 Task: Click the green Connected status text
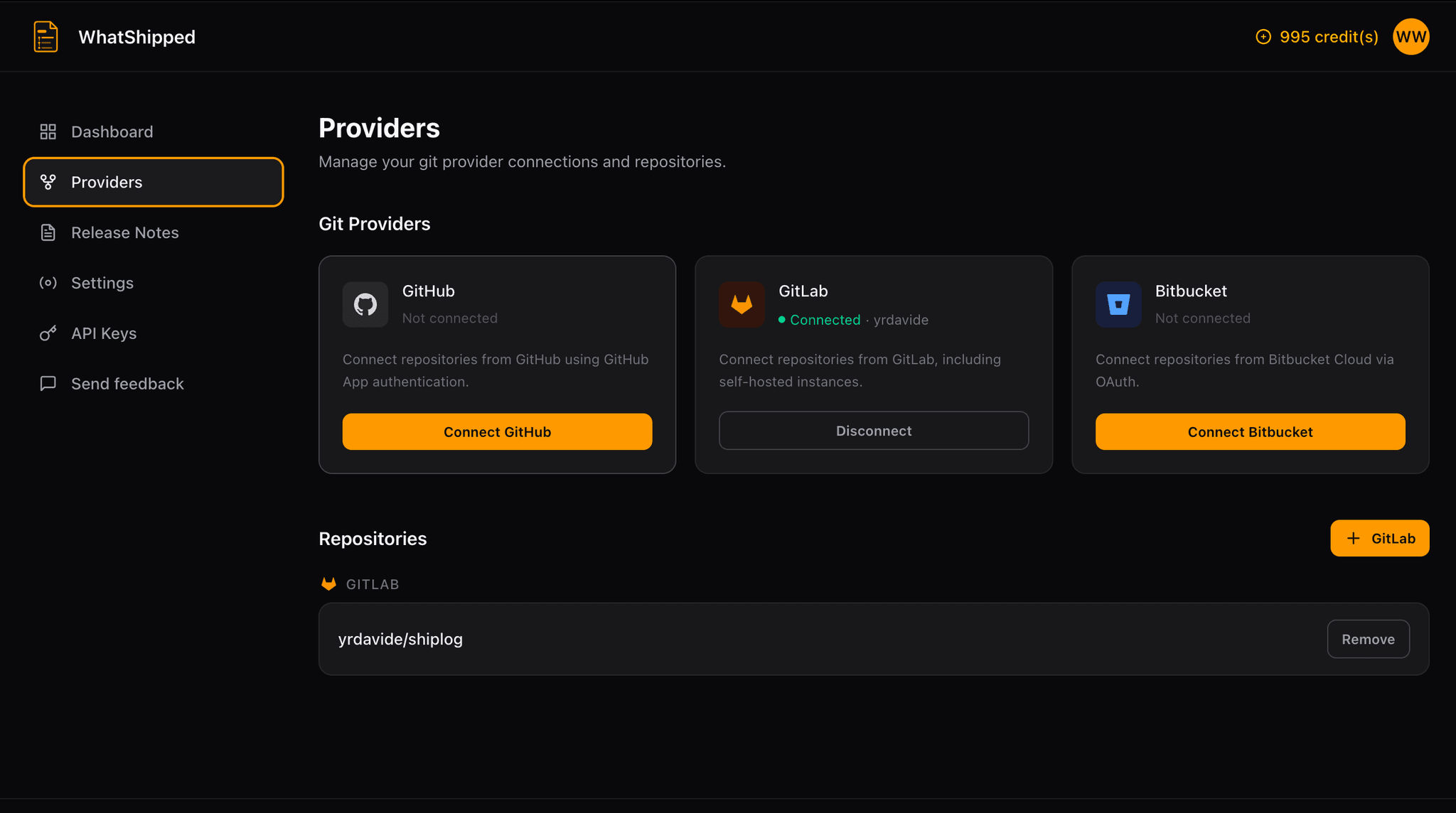click(x=825, y=320)
